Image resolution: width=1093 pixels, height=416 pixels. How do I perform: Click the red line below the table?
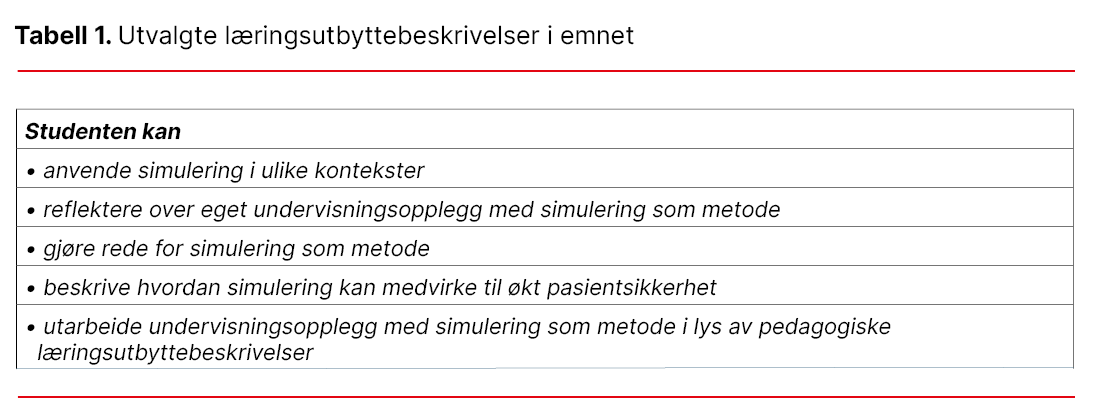546,397
